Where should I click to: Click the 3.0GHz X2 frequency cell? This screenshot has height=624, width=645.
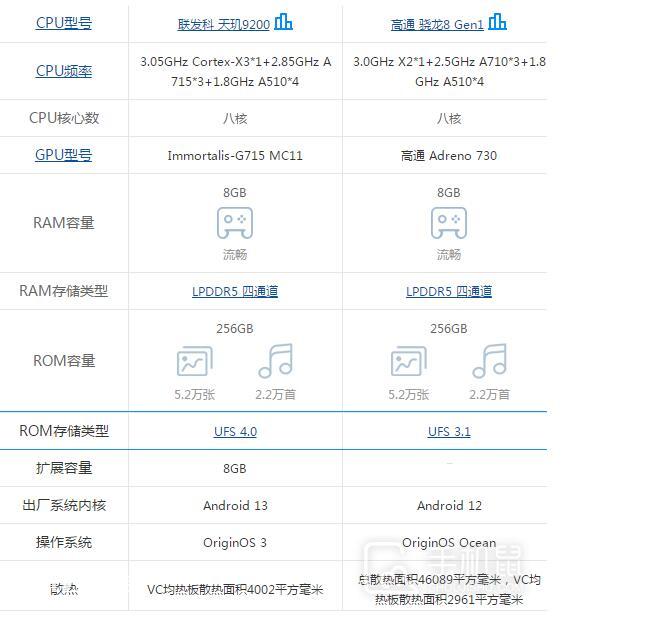[449, 71]
